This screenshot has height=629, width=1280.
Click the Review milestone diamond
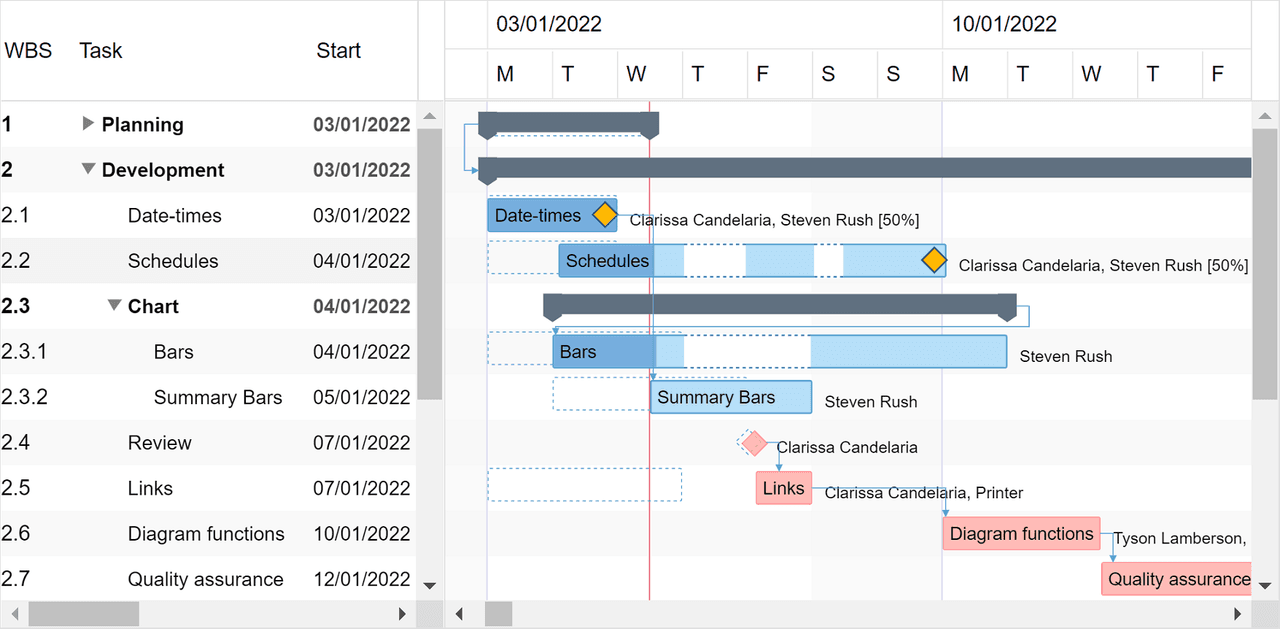[754, 443]
